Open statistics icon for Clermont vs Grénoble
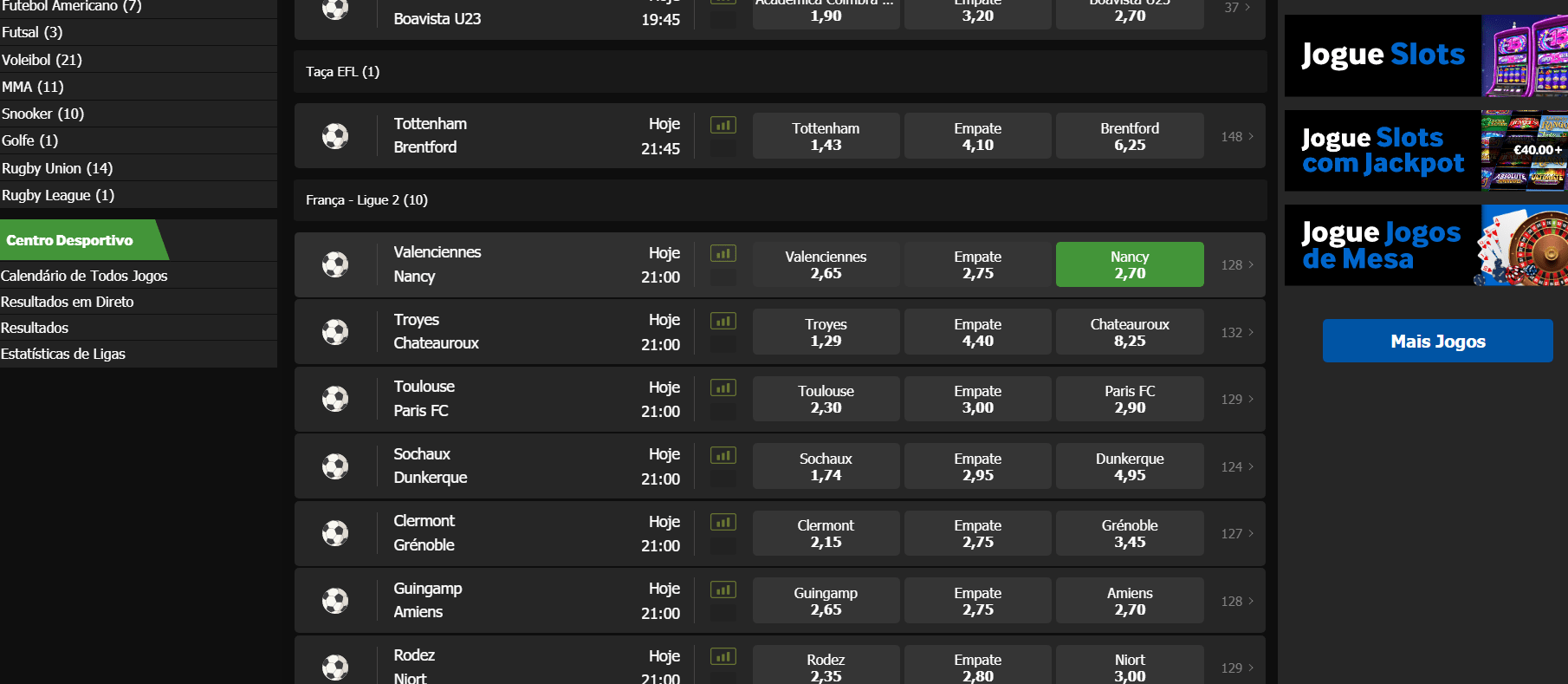The width and height of the screenshot is (1568, 684). [723, 522]
